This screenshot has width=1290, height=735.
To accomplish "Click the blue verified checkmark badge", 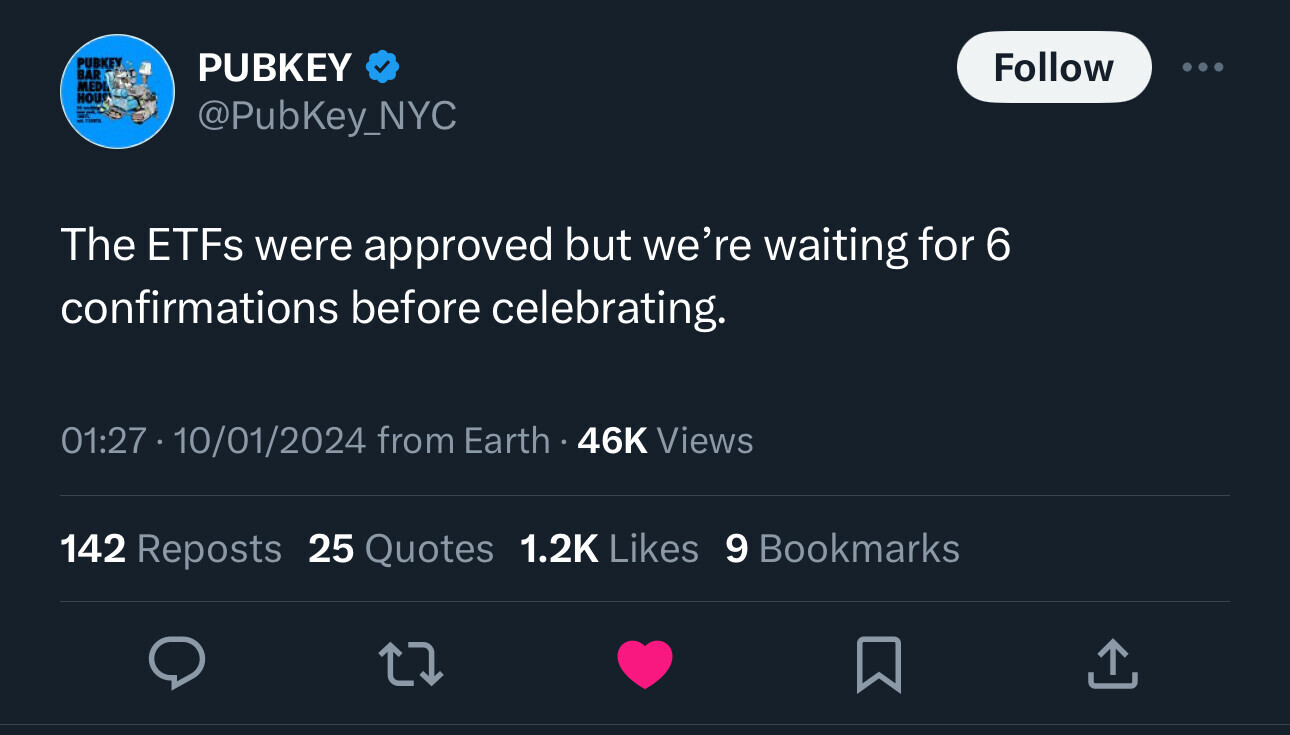I will pyautogui.click(x=383, y=68).
